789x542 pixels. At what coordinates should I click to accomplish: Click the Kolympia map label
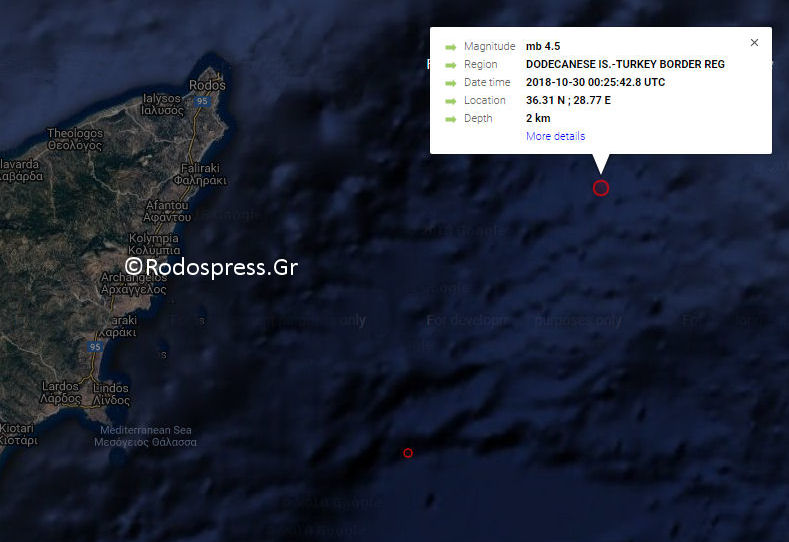(x=154, y=244)
